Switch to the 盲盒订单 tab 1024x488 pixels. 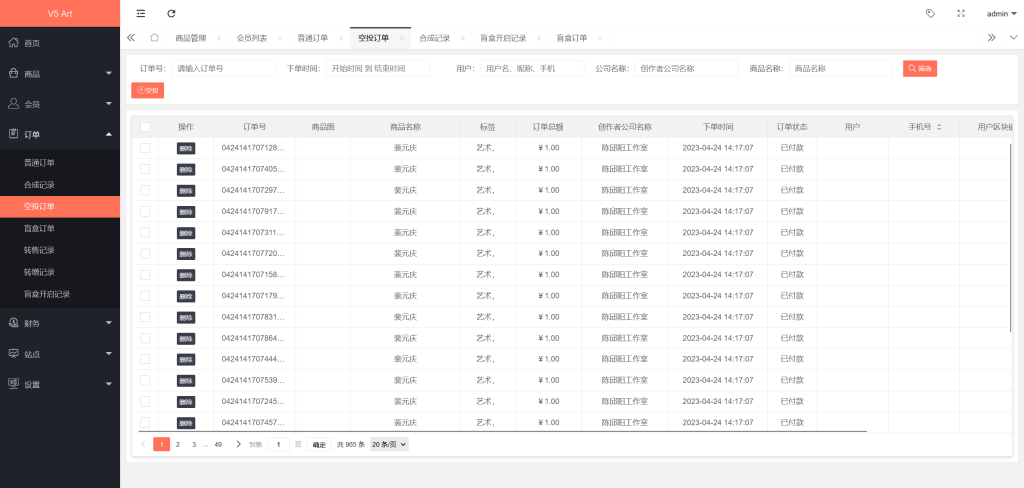(571, 38)
